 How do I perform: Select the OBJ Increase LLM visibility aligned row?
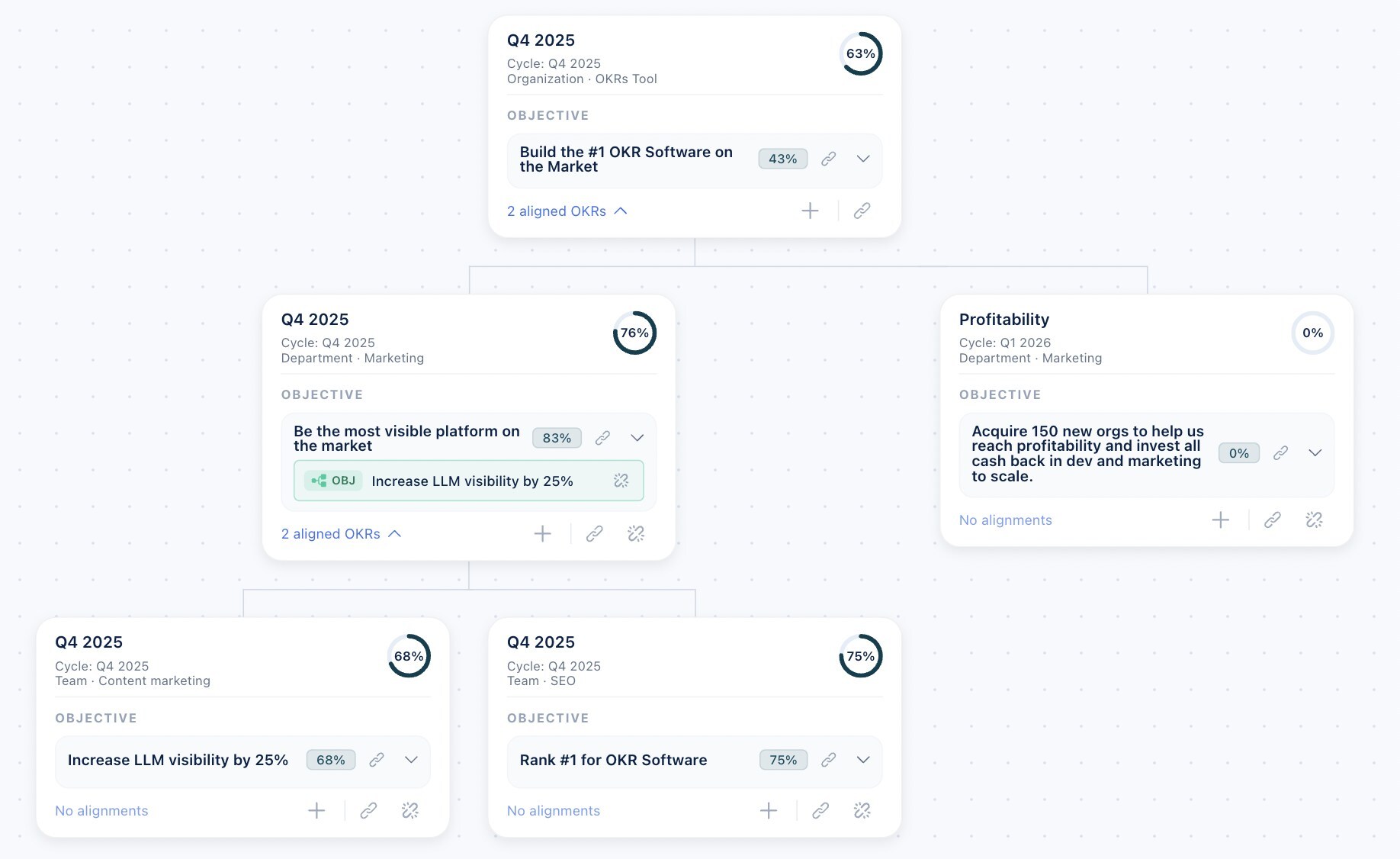[471, 481]
